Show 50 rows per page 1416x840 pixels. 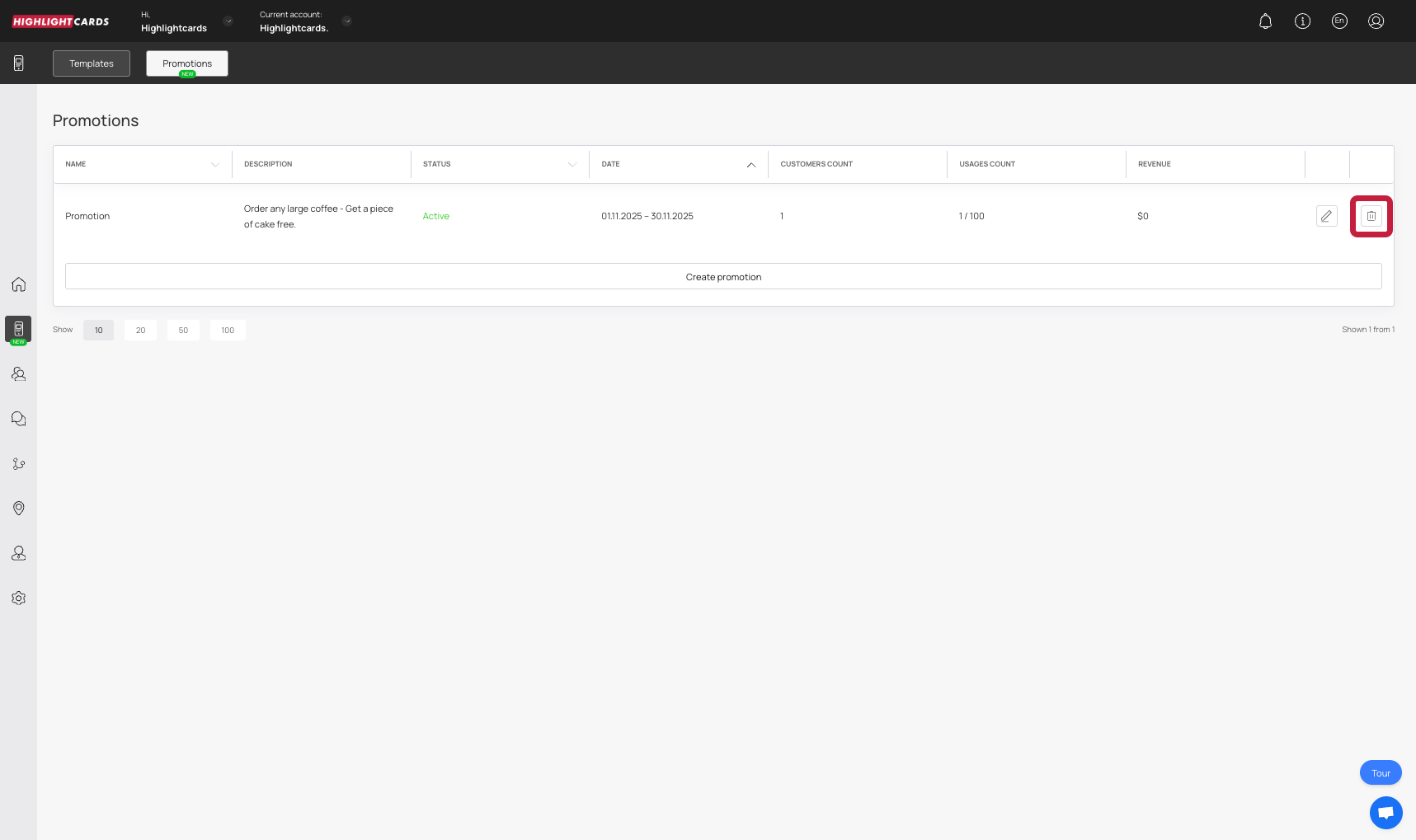point(183,331)
